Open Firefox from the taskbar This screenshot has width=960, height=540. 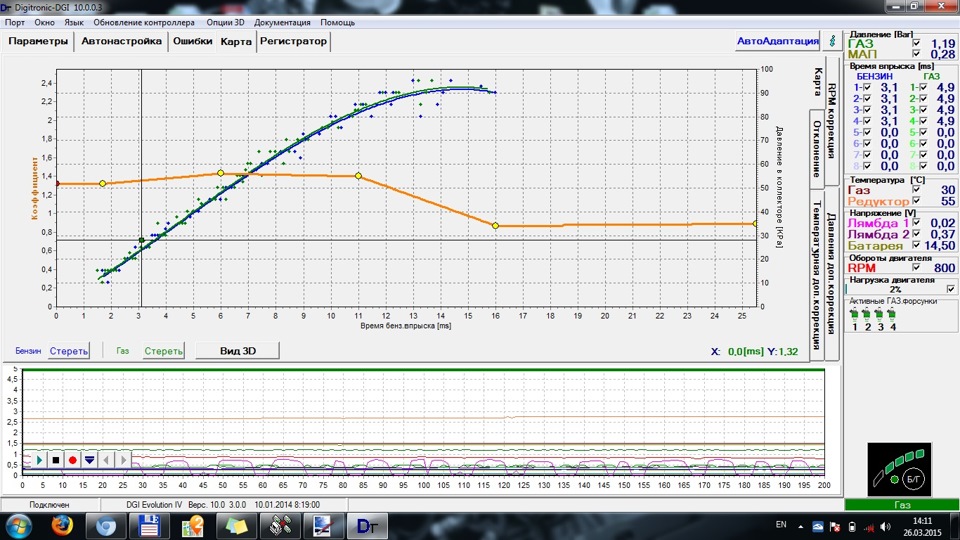pos(62,526)
